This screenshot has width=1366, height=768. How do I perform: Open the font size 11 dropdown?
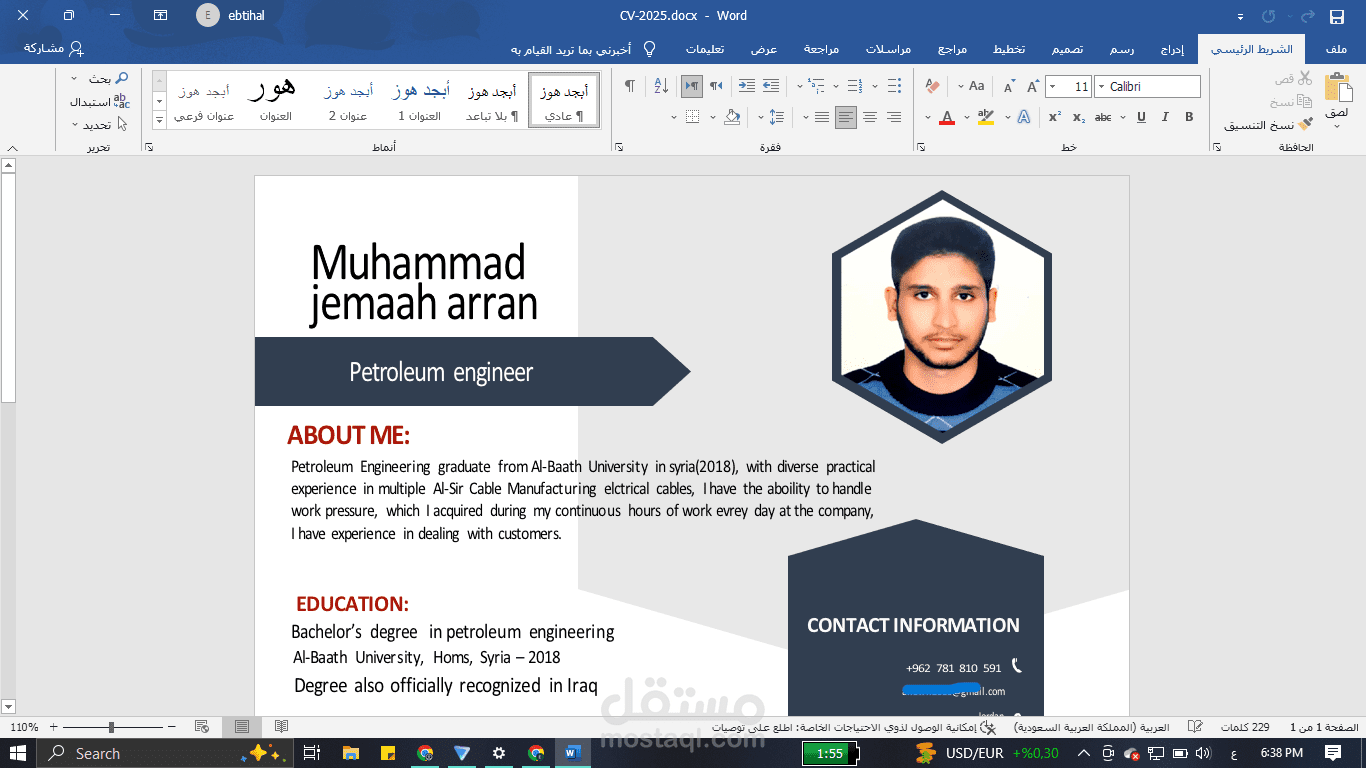(1052, 87)
